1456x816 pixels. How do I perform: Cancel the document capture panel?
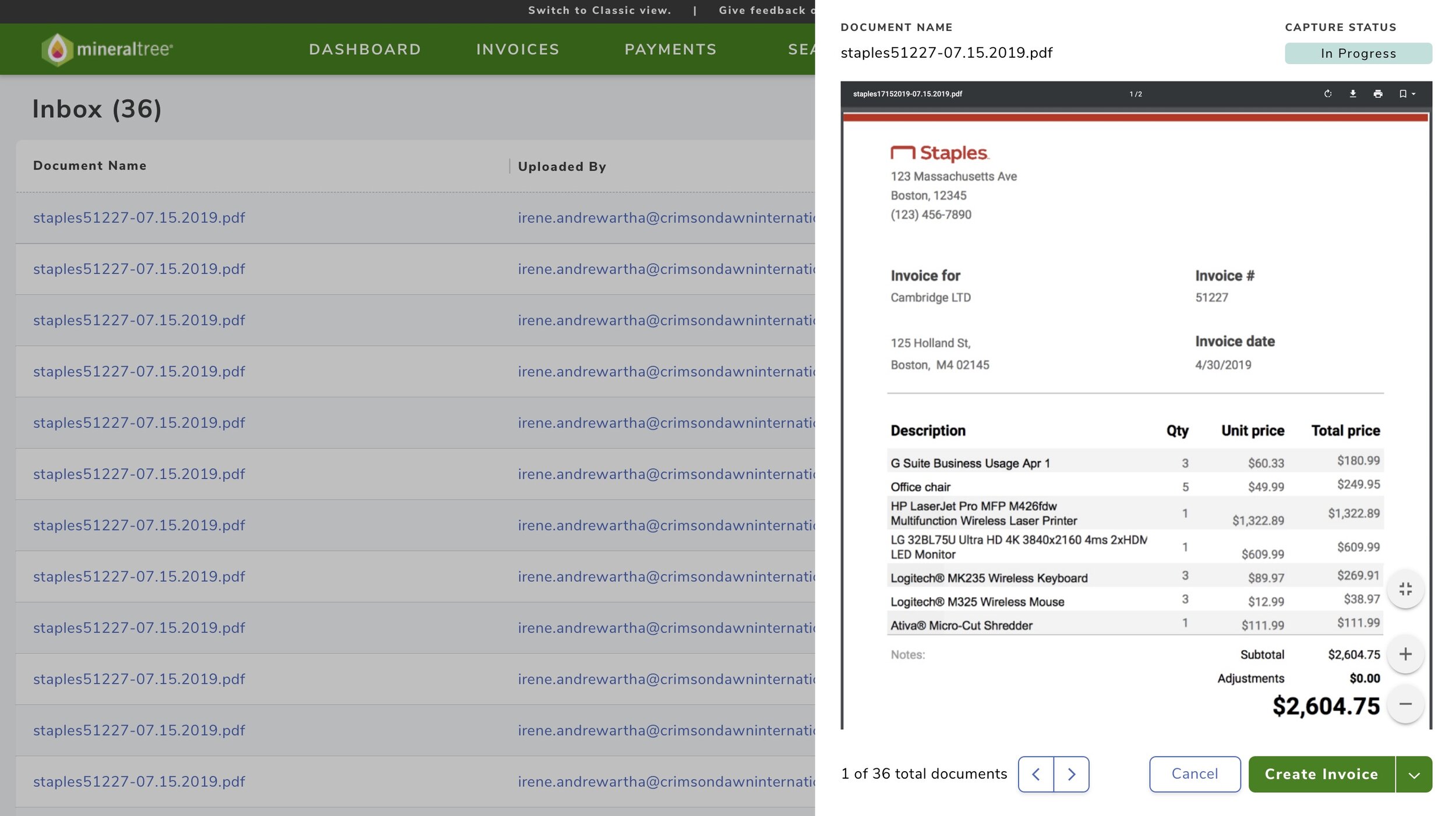1195,774
